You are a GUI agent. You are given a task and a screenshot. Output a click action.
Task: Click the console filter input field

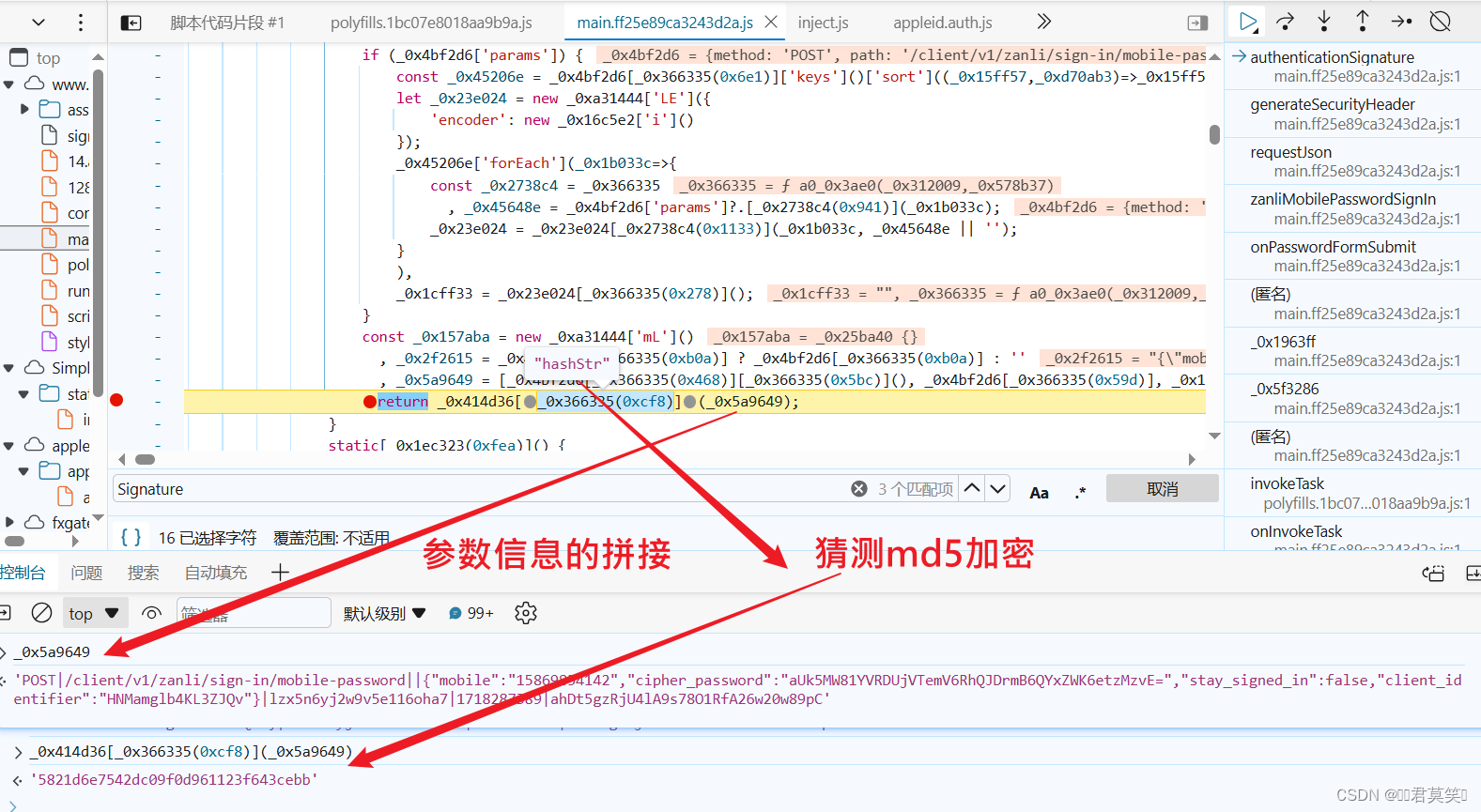(254, 613)
